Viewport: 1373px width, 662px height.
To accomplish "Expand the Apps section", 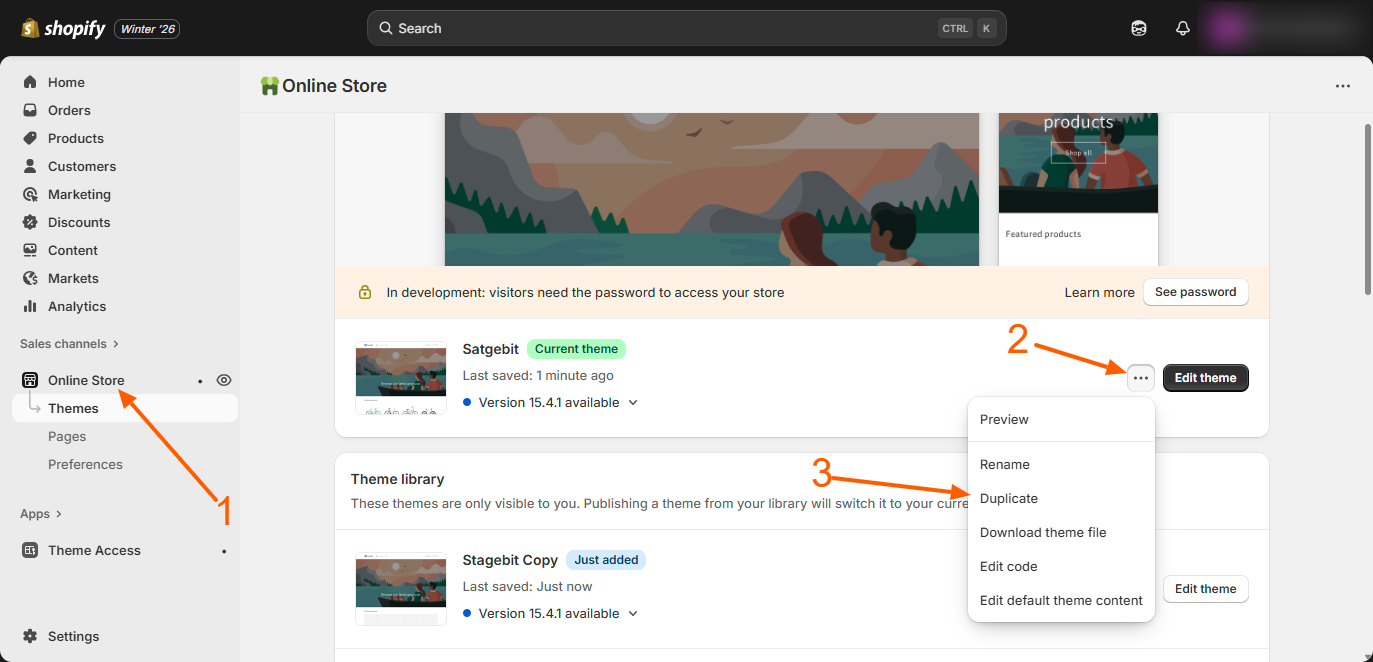I will coord(41,514).
